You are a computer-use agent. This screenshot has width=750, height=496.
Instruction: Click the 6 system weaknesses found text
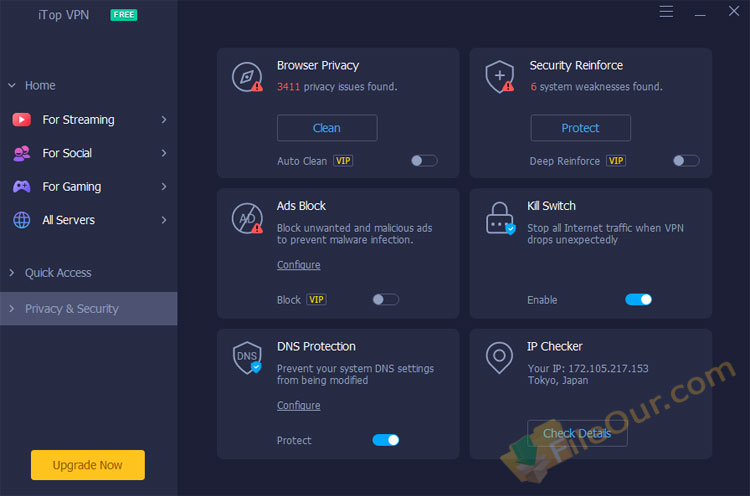point(596,87)
